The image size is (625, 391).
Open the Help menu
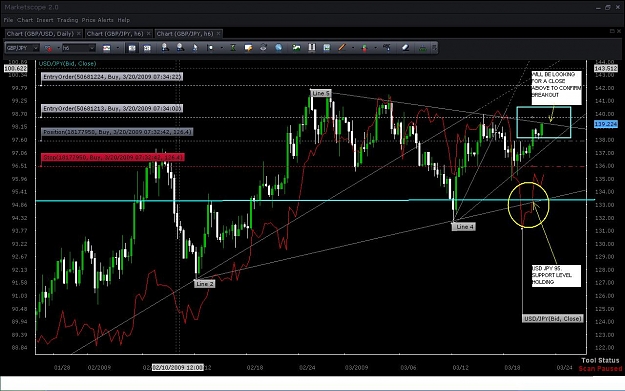(124, 20)
